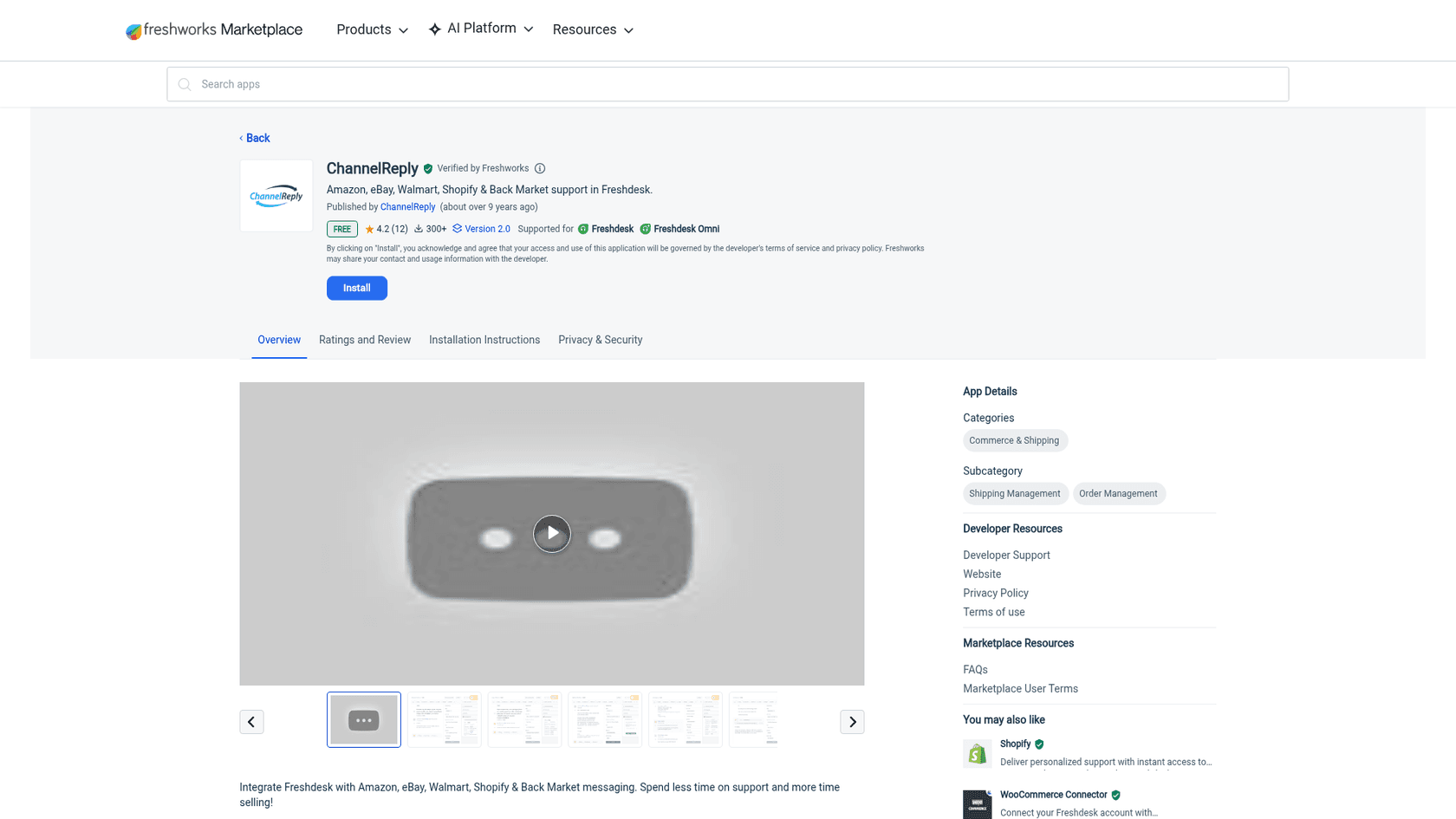Open the Ratings and Review tab
The height and width of the screenshot is (819, 1456).
click(365, 341)
